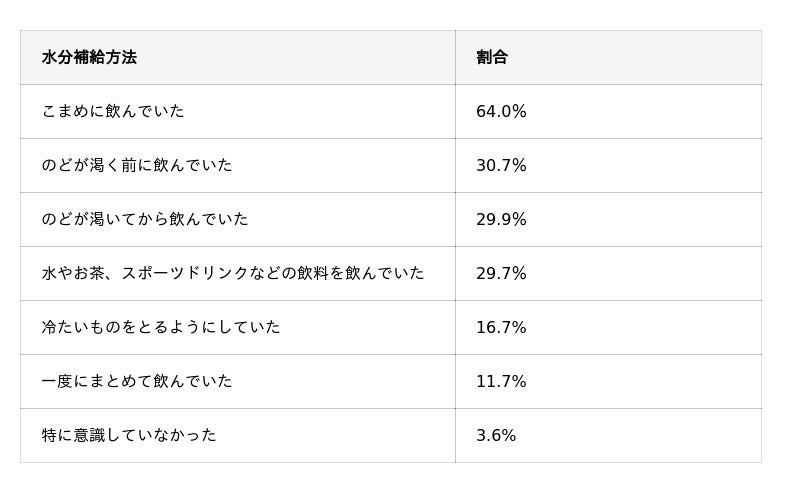This screenshot has width=800, height=493.
Task: Select the 一度にまとめて飲んでいた row label
Action: tap(137, 381)
